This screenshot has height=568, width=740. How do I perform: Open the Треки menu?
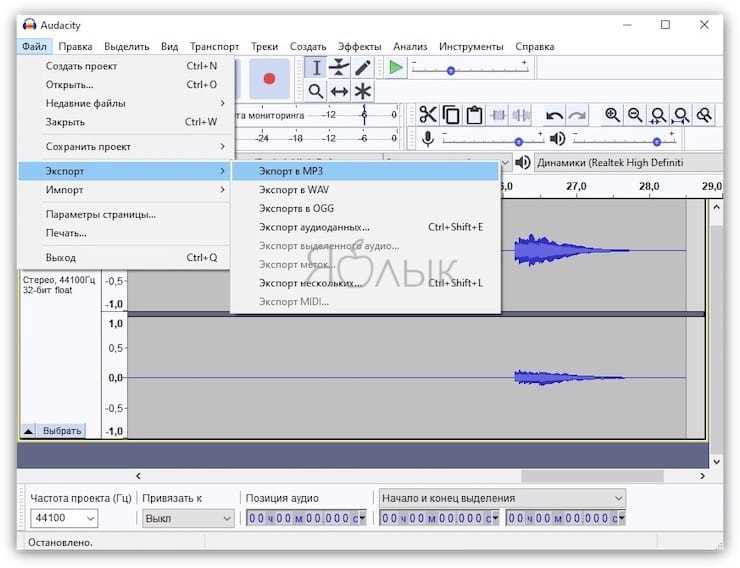[264, 47]
